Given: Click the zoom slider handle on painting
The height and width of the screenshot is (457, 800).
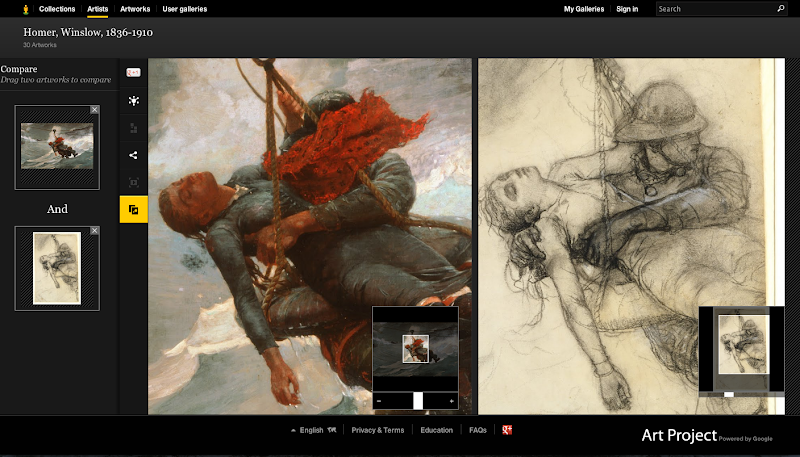Looking at the screenshot, I should (x=418, y=400).
